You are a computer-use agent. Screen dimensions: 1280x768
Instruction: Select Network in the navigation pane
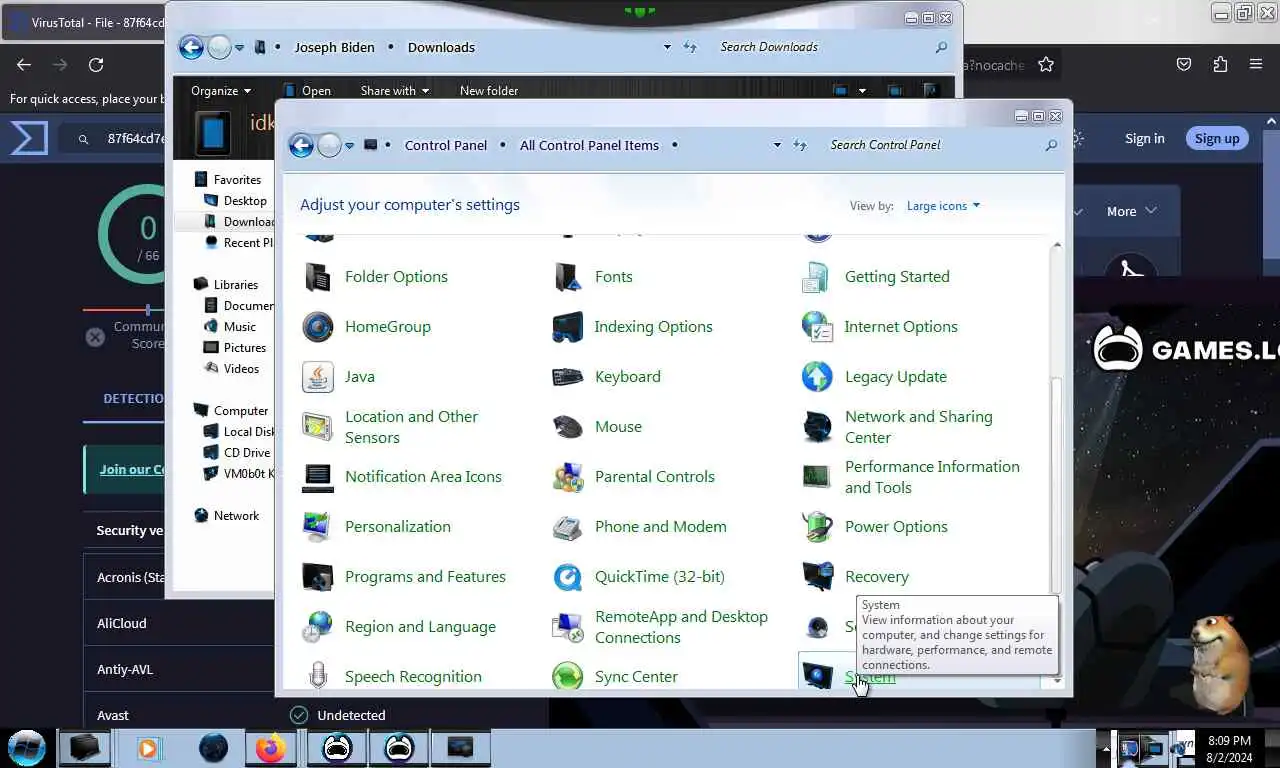pos(227,516)
